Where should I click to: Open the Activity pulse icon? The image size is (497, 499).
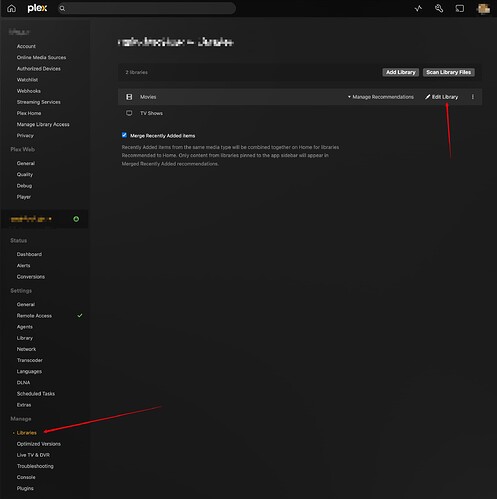coord(418,8)
